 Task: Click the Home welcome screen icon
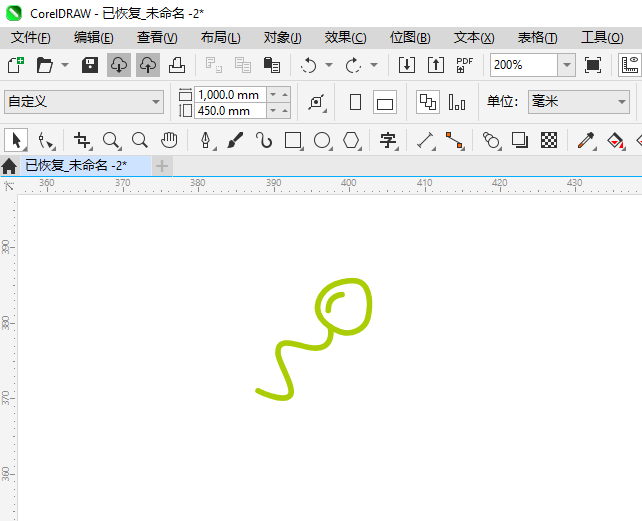pyautogui.click(x=9, y=166)
